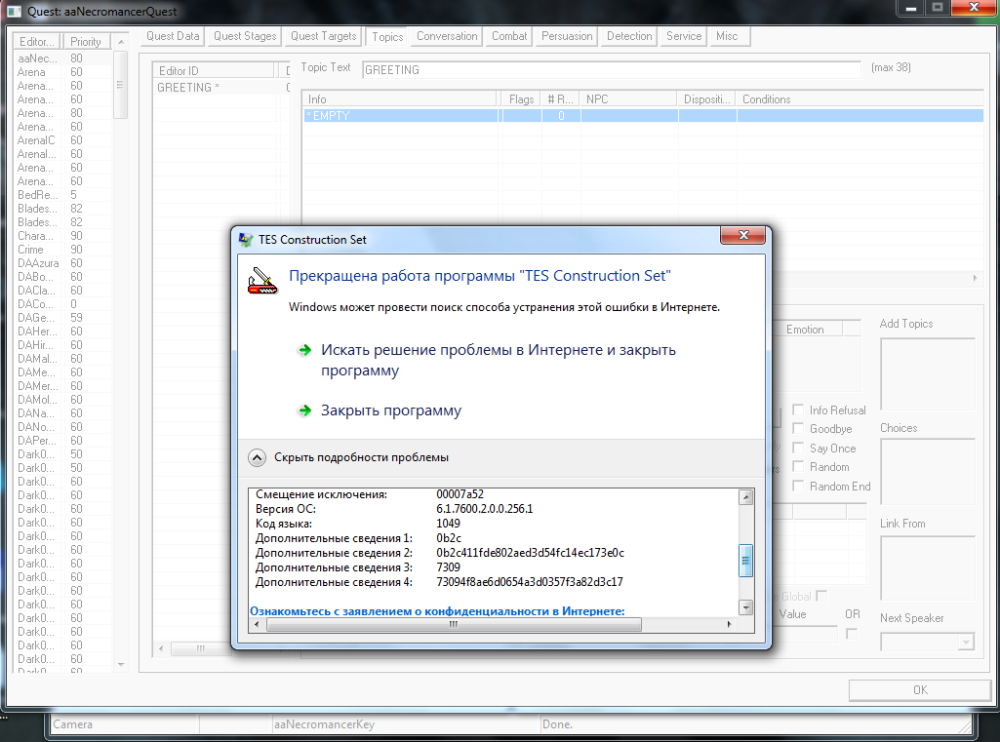The width and height of the screenshot is (1000, 742).
Task: Open the Conversation tab
Action: [x=447, y=36]
